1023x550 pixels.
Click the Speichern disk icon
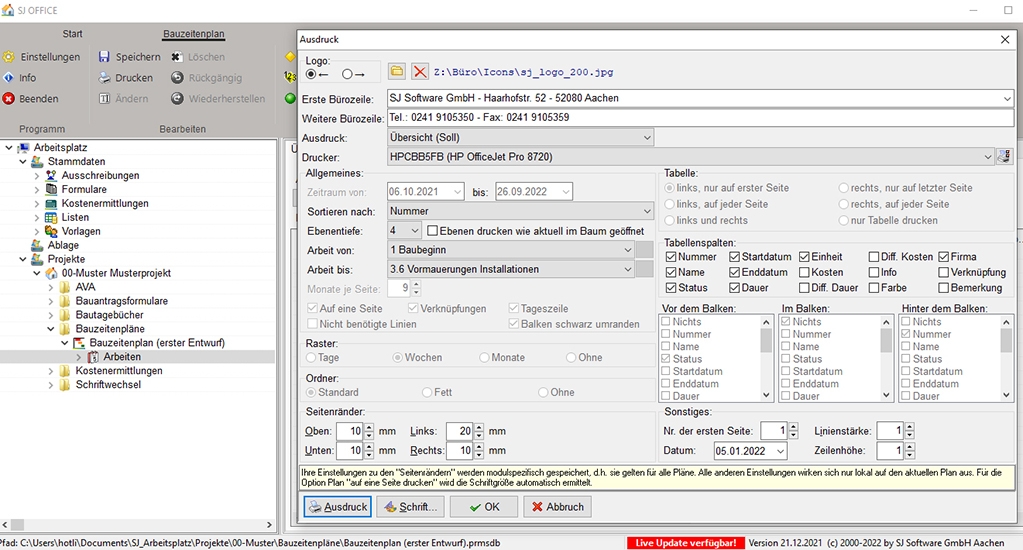click(x=104, y=57)
